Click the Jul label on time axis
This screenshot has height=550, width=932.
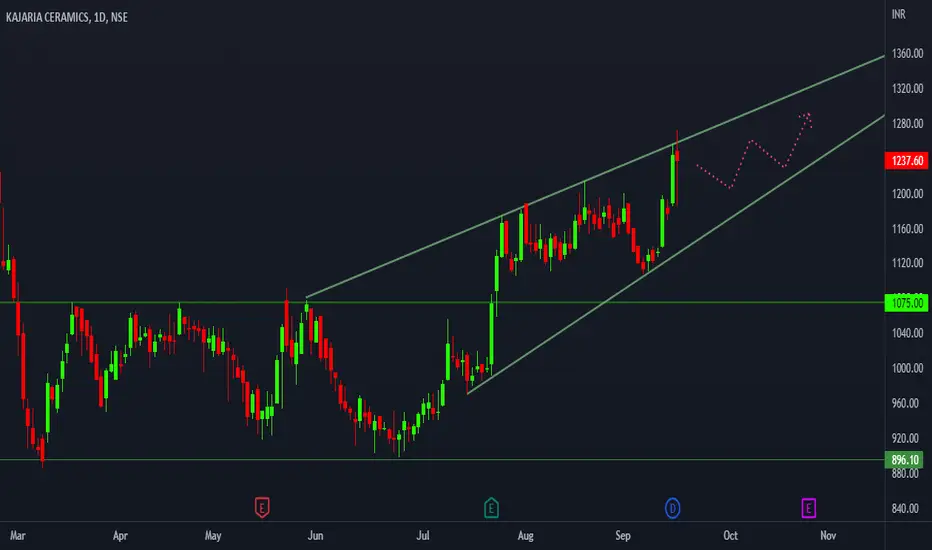tap(423, 536)
